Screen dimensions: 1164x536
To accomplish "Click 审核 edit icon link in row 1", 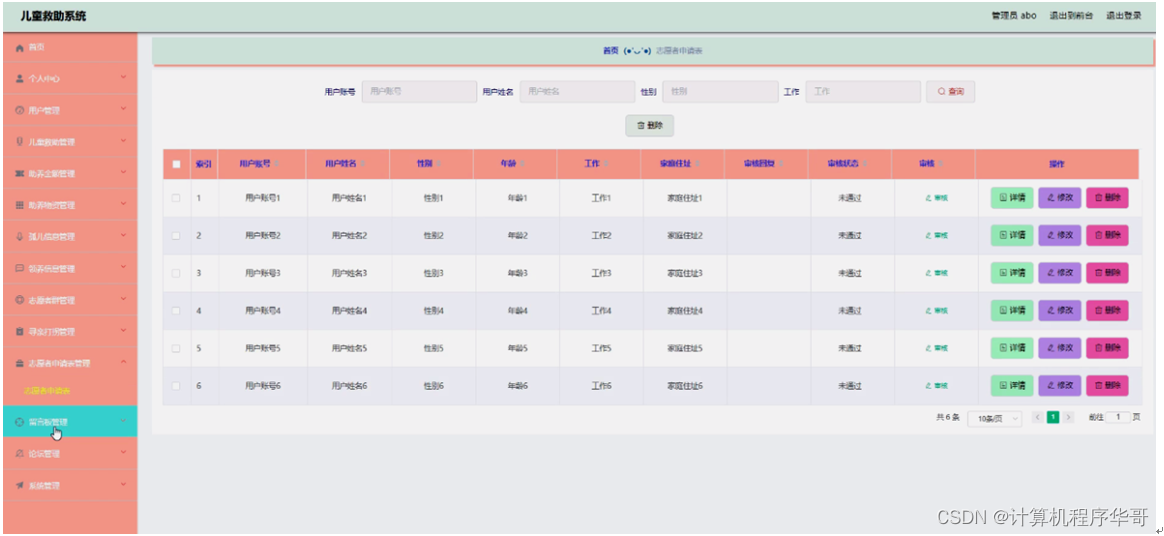I will click(936, 198).
